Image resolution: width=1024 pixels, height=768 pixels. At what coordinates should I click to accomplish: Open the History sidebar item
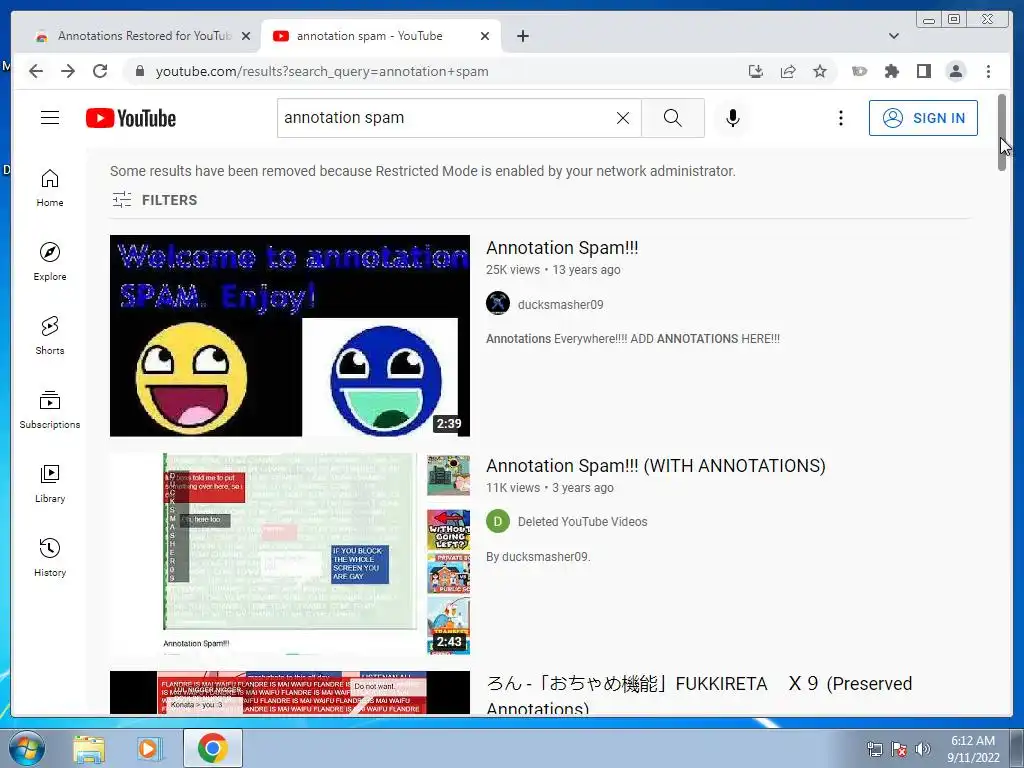tap(50, 557)
